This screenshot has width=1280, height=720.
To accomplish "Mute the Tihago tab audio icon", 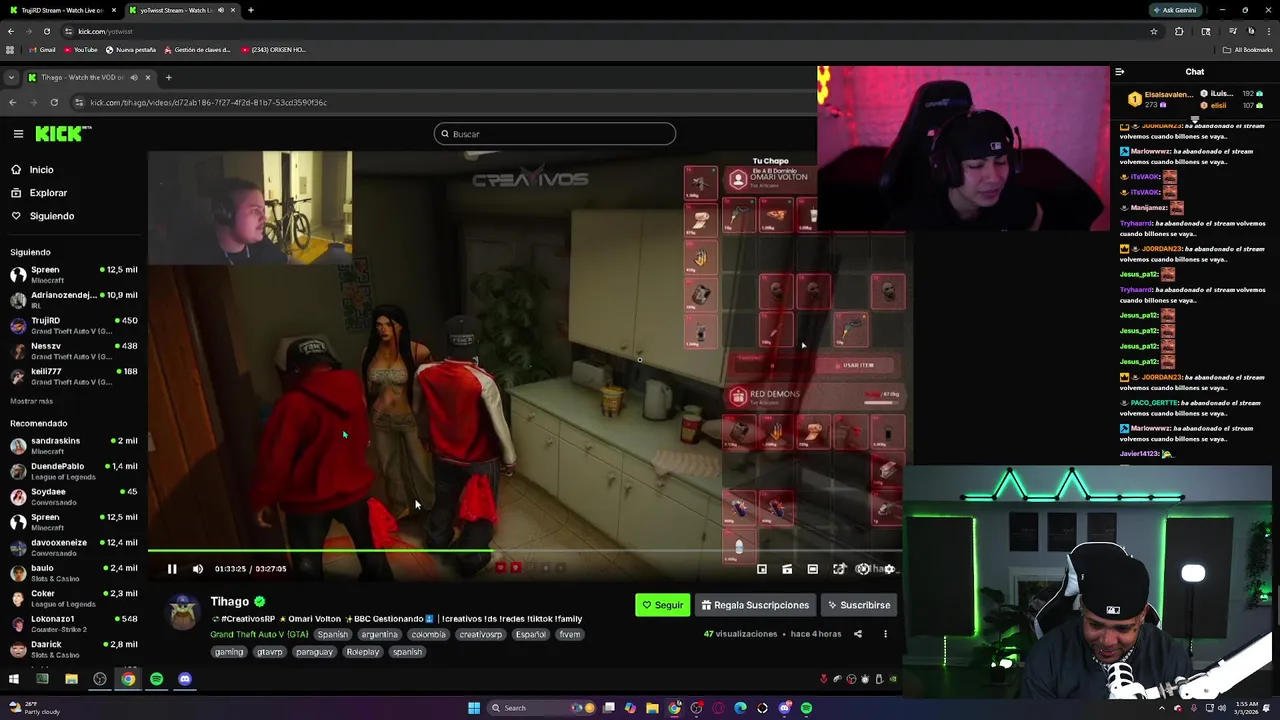I will 133,77.
